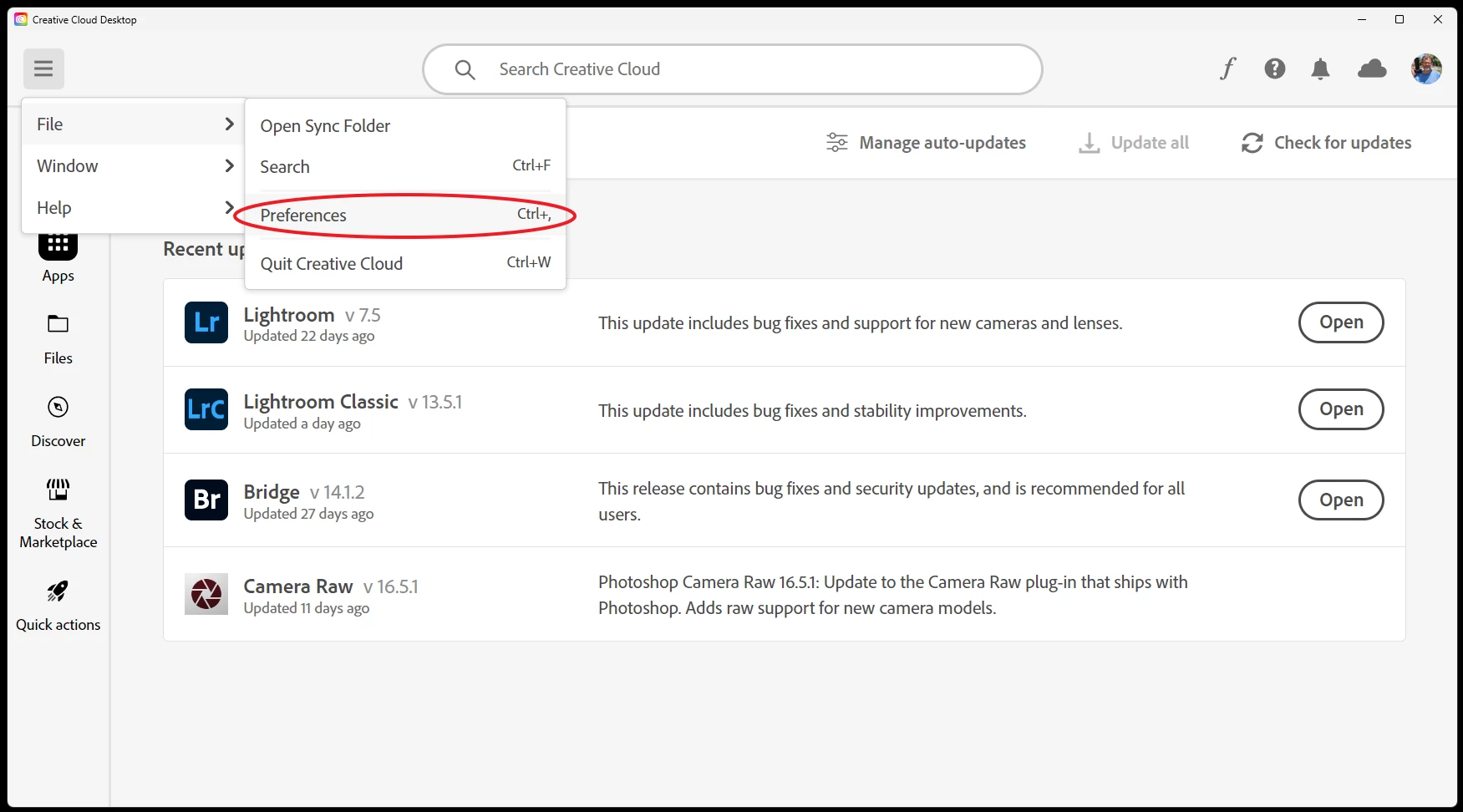1463x812 pixels.
Task: Expand the File submenu arrow
Action: [x=229, y=124]
